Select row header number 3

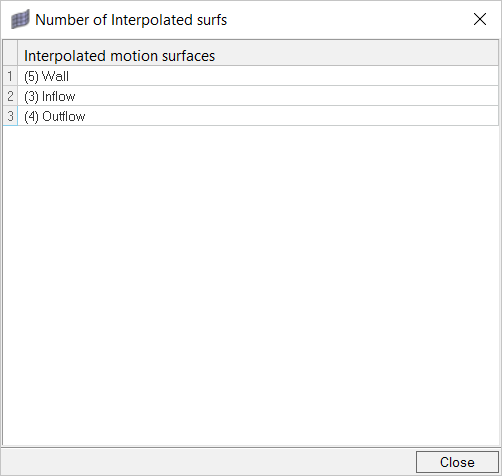(x=10, y=116)
